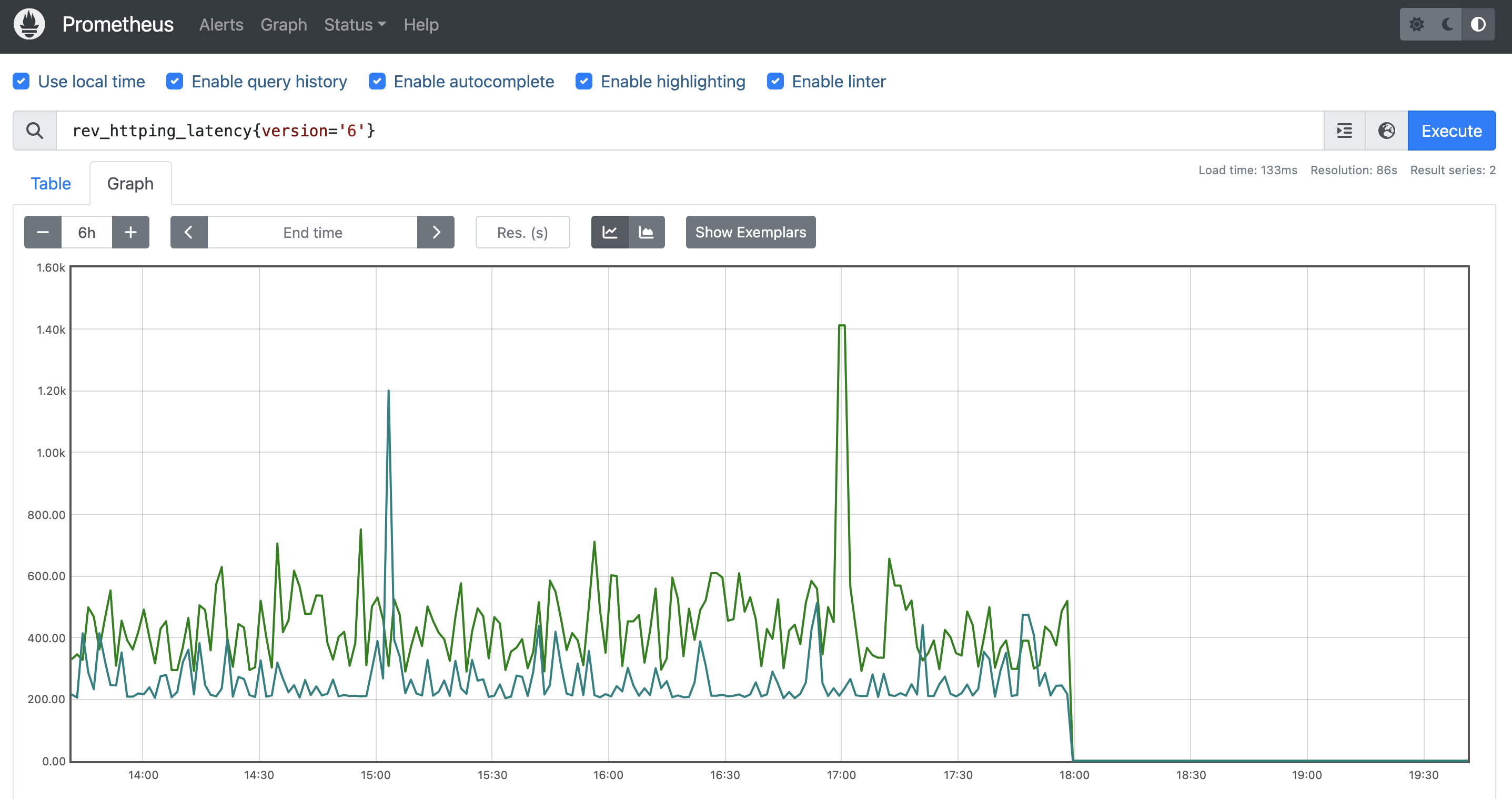Image resolution: width=1512 pixels, height=799 pixels.
Task: Increase the 6h time range
Action: [x=130, y=233]
